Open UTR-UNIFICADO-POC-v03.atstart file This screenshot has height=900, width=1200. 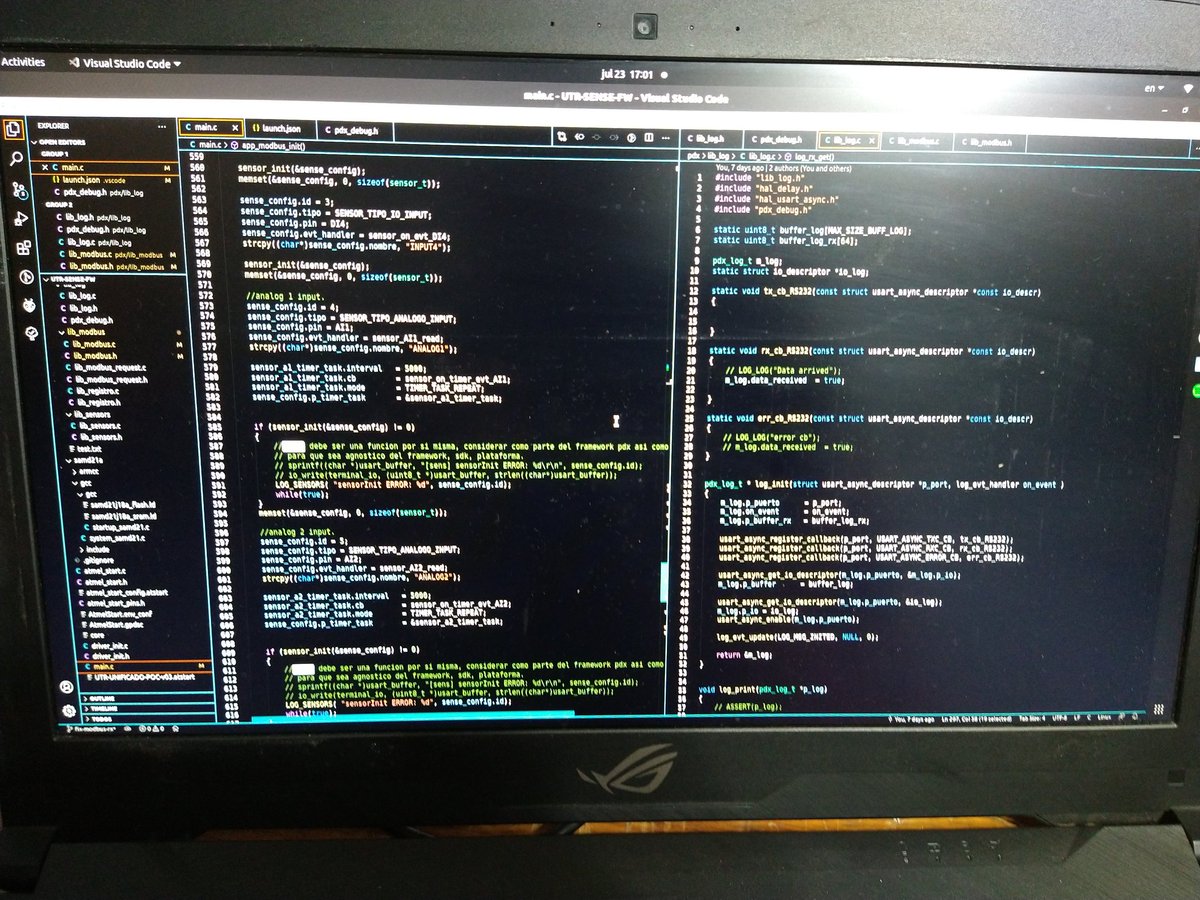[140, 676]
